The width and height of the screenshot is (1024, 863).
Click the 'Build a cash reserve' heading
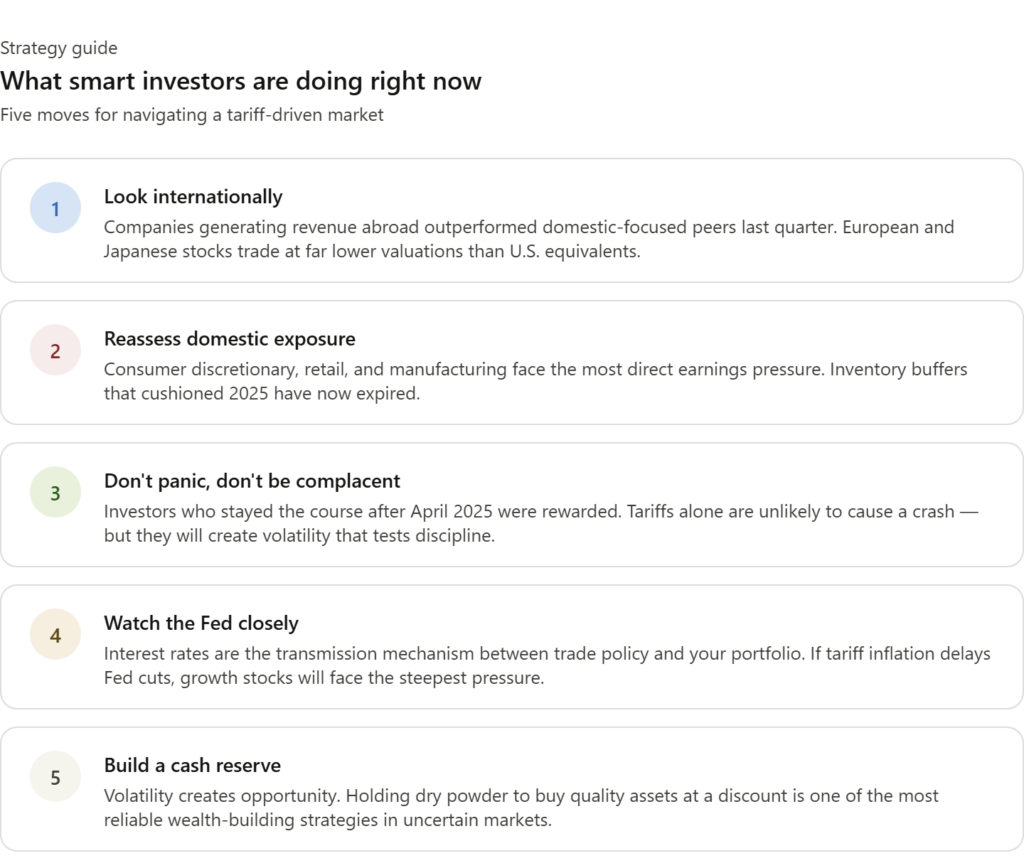[x=192, y=765]
